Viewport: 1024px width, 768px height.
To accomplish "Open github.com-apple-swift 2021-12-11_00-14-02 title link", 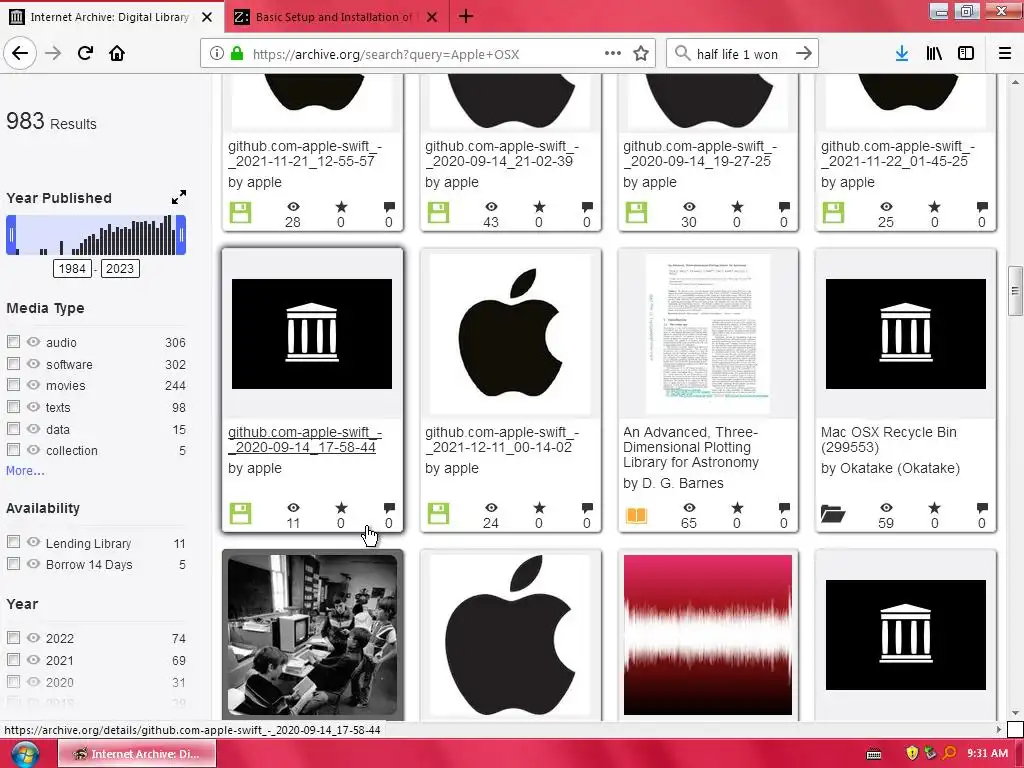I will (502, 440).
